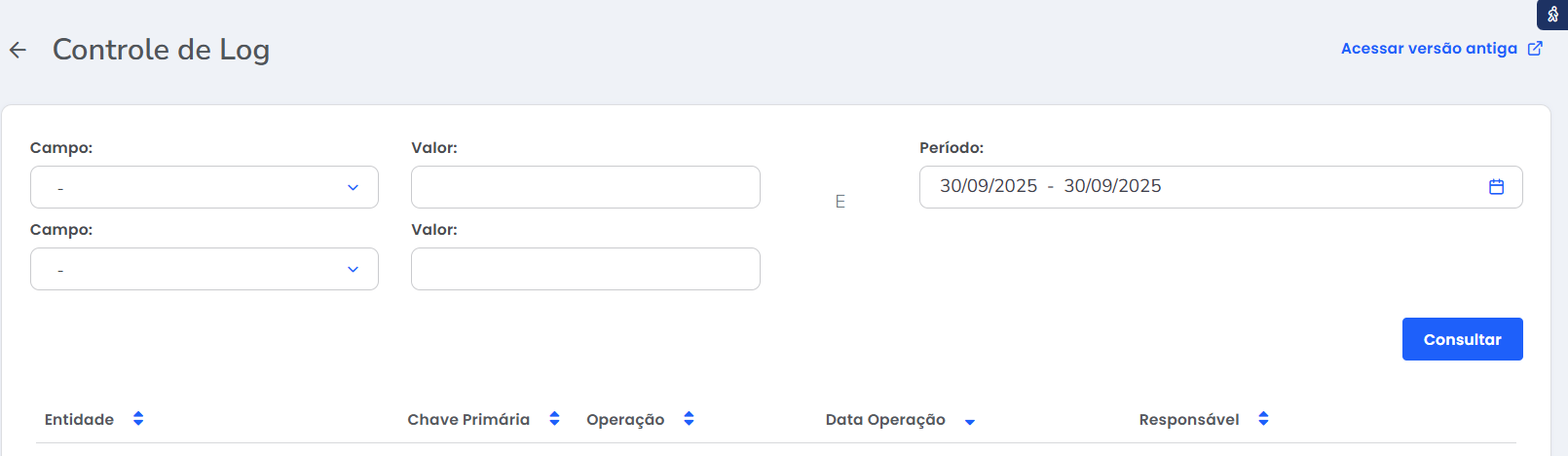
Task: Click into the second Valor input field
Action: tap(585, 269)
